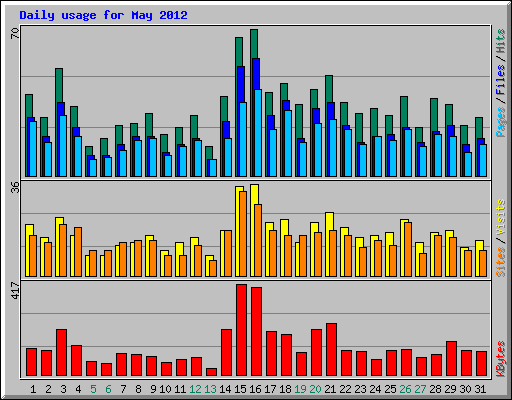Select the orange Sites bar for day 4
Screen dimensions: 512x400
tap(78, 252)
